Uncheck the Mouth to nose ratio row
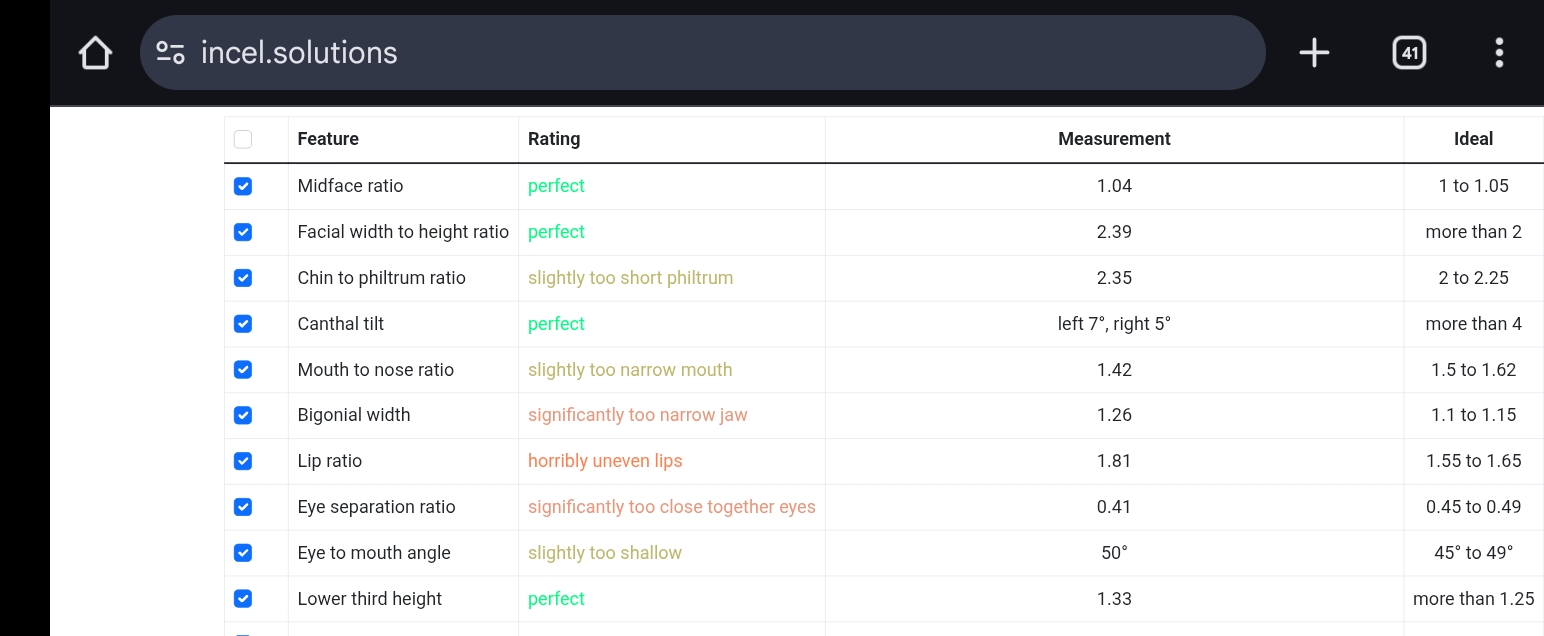 243,369
